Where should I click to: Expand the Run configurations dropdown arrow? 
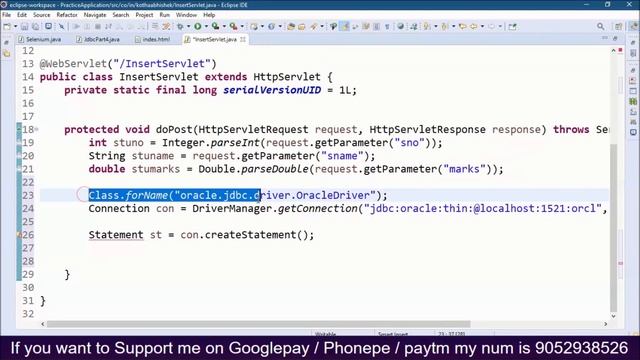pos(206,27)
